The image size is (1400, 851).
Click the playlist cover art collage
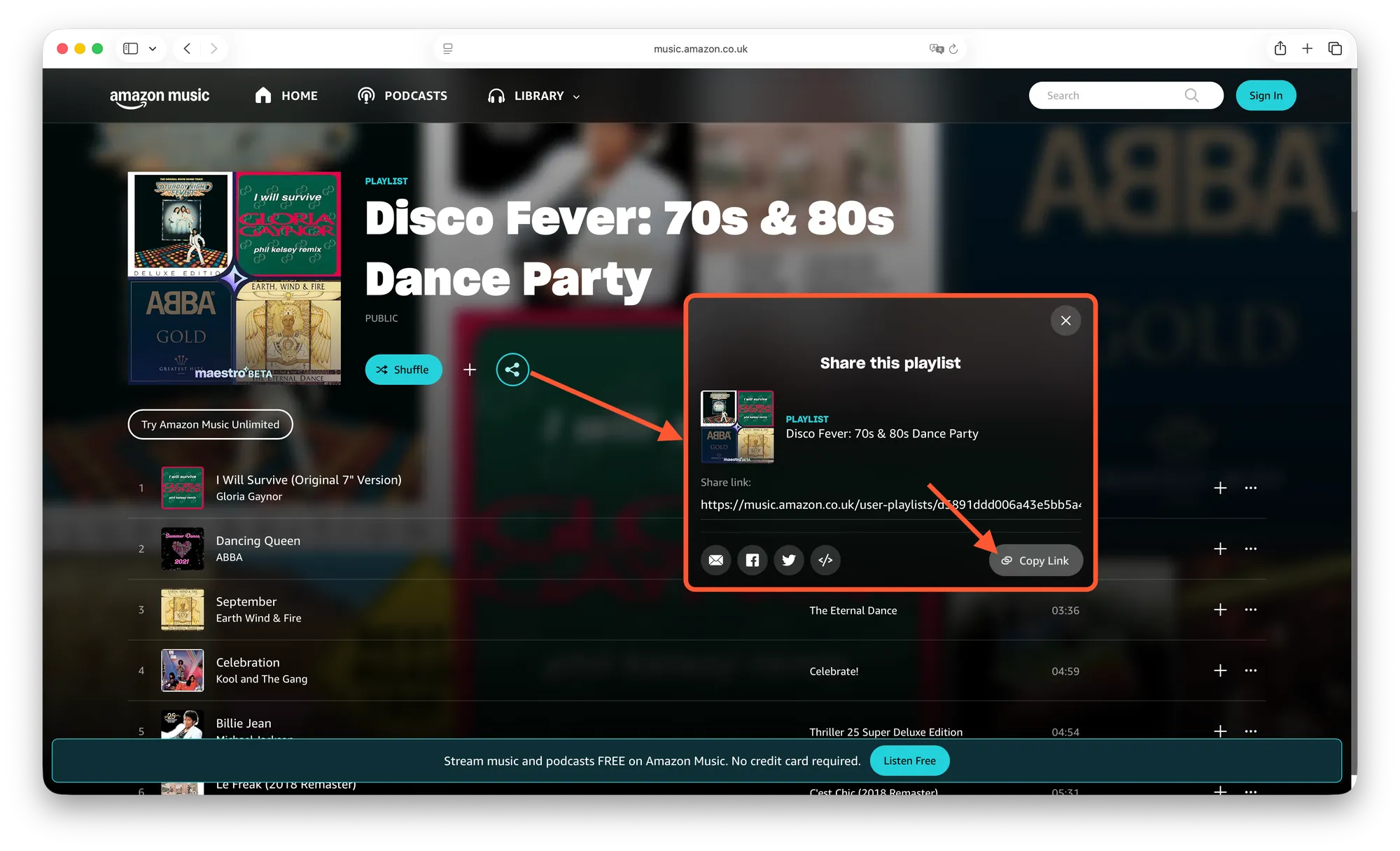tap(234, 278)
